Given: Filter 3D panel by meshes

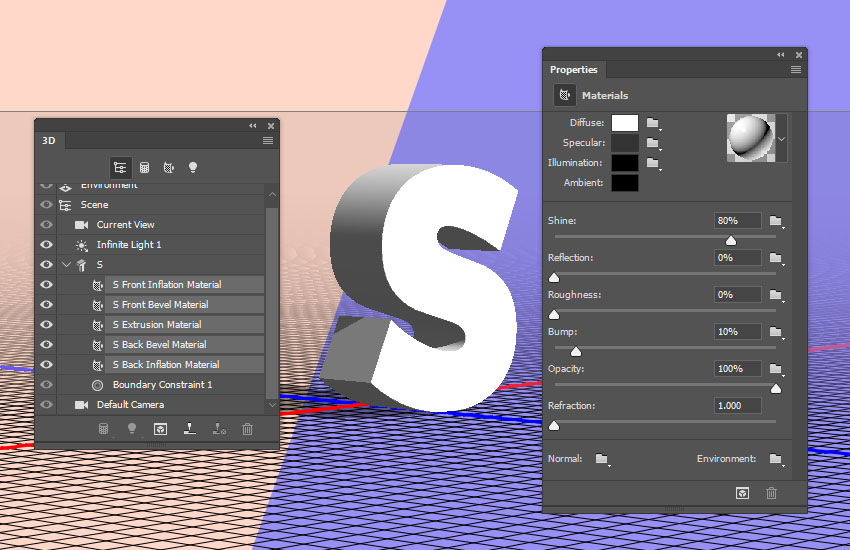Looking at the screenshot, I should point(144,168).
